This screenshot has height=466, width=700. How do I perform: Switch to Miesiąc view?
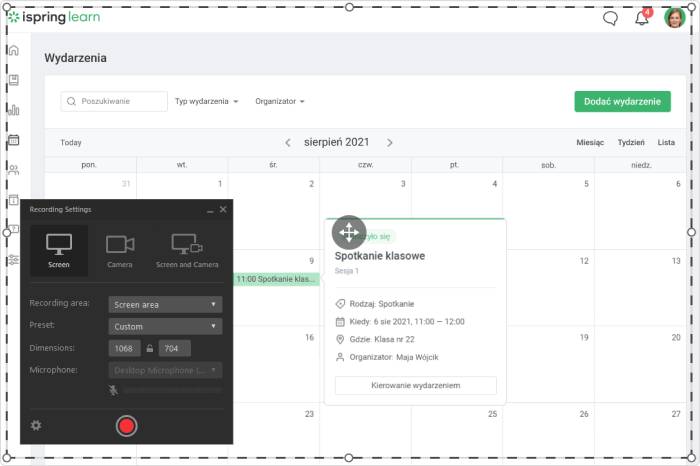click(590, 142)
